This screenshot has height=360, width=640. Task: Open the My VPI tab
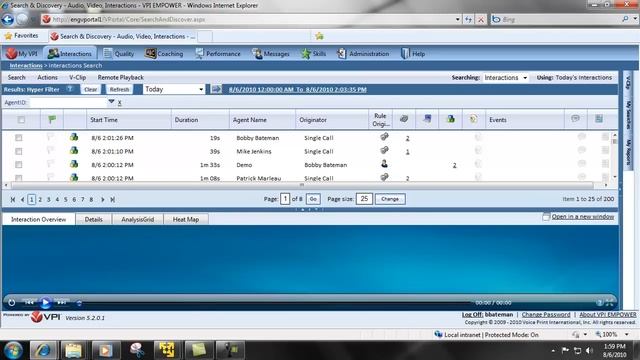coord(22,53)
